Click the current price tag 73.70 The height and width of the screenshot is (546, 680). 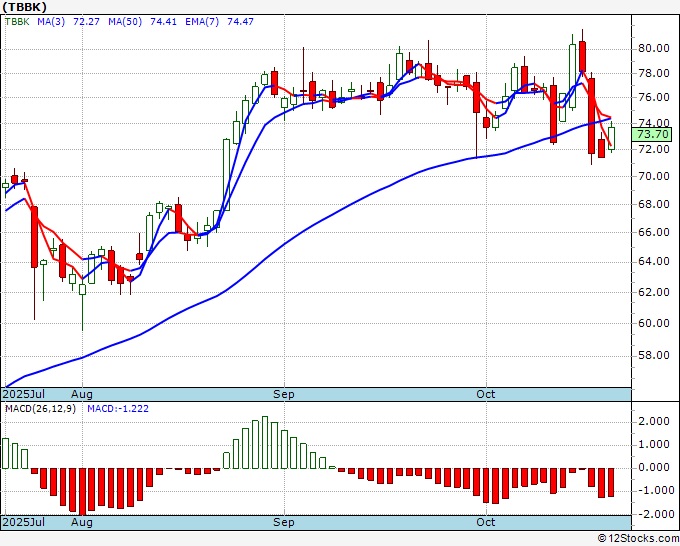coord(652,134)
